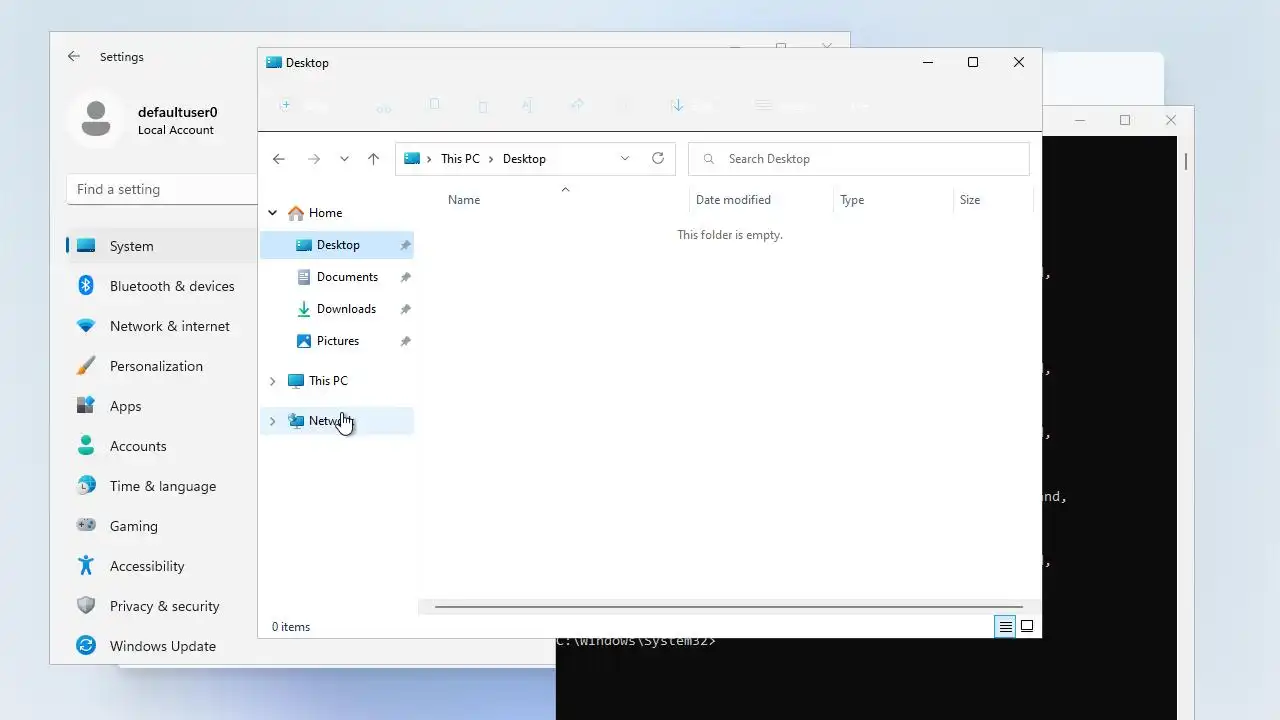Maximize the File Explorer window

click(973, 62)
